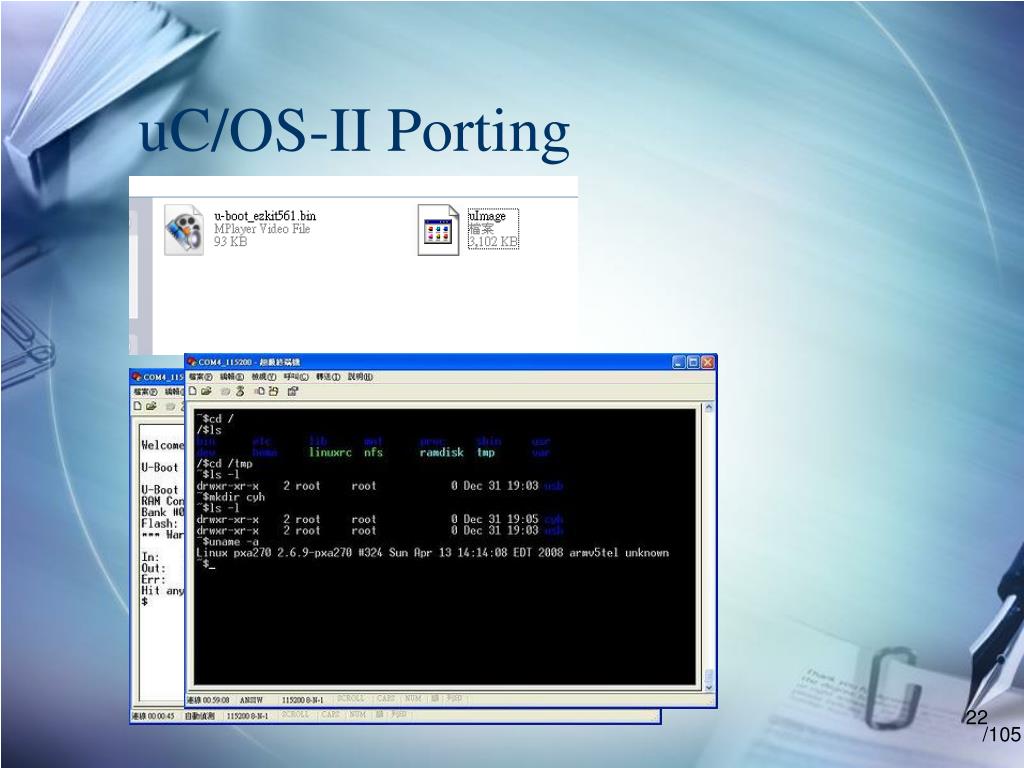
Task: Click the MPlayer Video File type text
Action: (262, 229)
